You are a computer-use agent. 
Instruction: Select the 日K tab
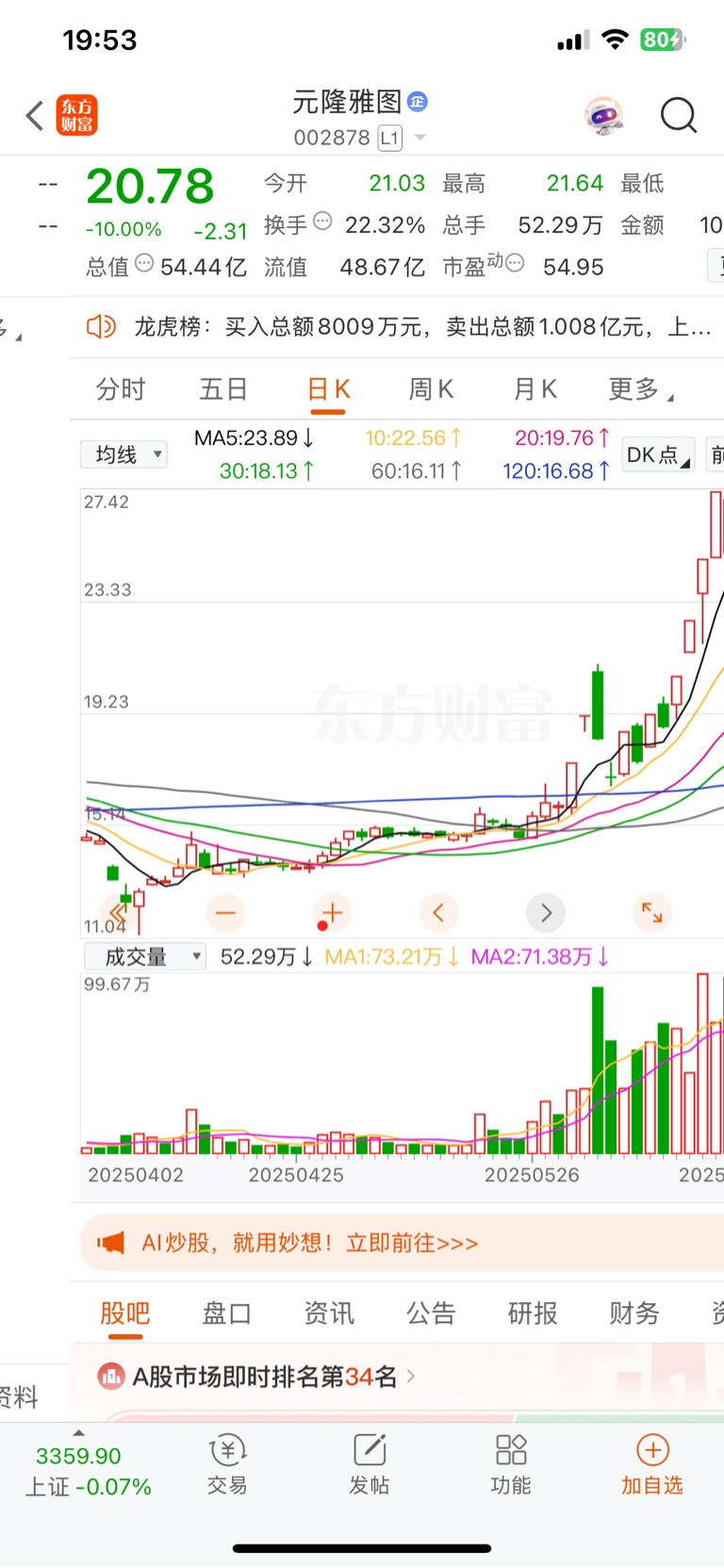pos(329,389)
